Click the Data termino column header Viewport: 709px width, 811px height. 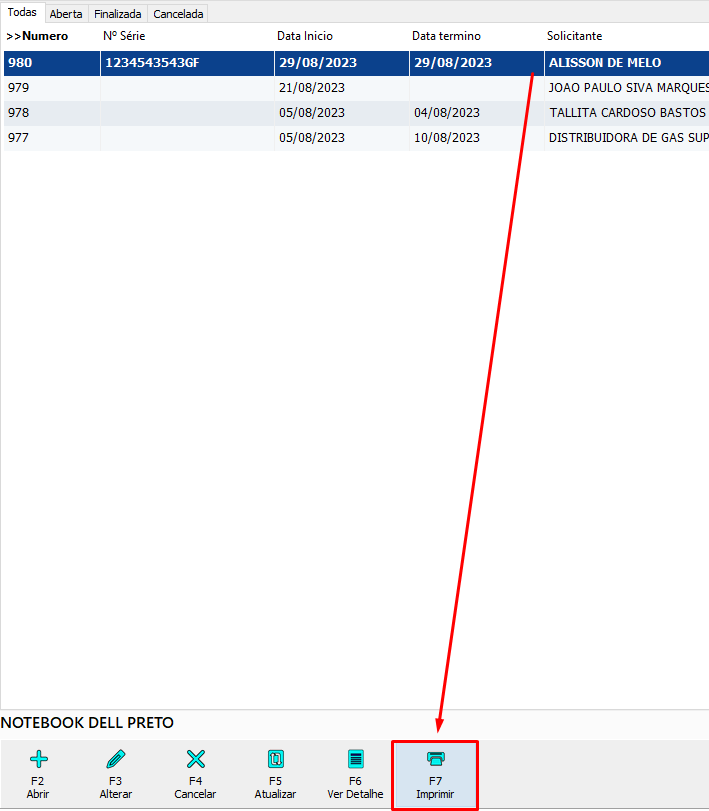point(446,36)
